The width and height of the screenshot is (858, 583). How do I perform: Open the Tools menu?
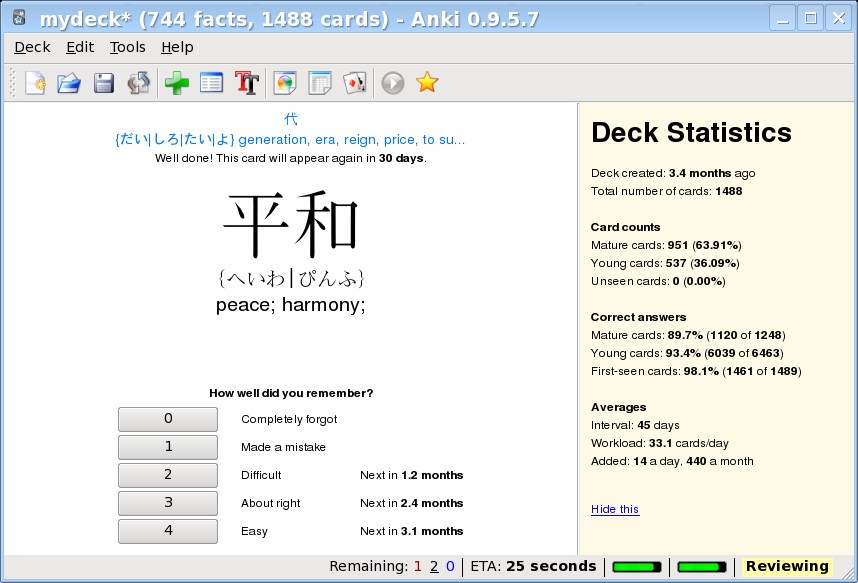[x=127, y=47]
